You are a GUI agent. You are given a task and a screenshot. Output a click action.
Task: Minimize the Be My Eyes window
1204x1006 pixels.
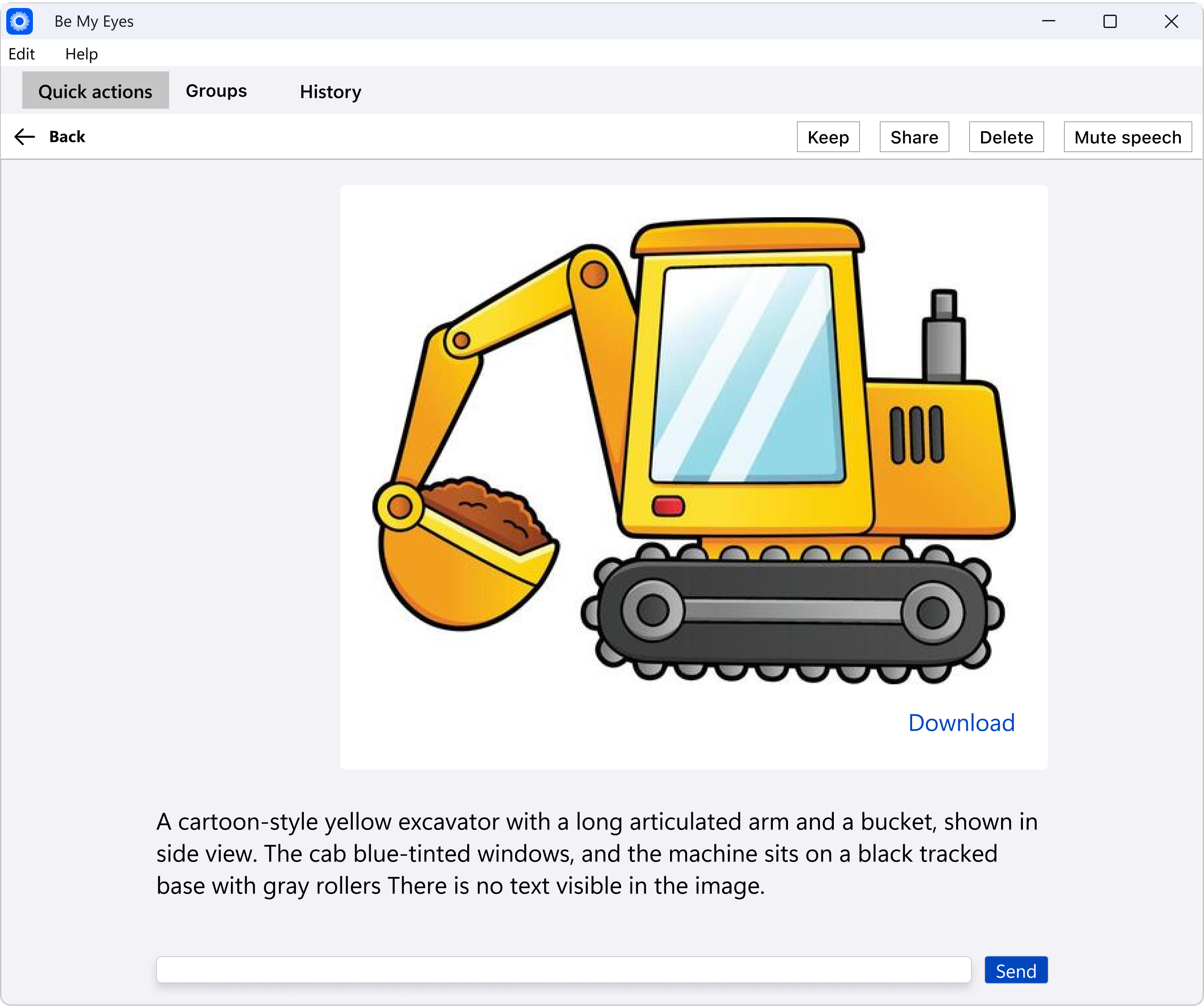1049,21
